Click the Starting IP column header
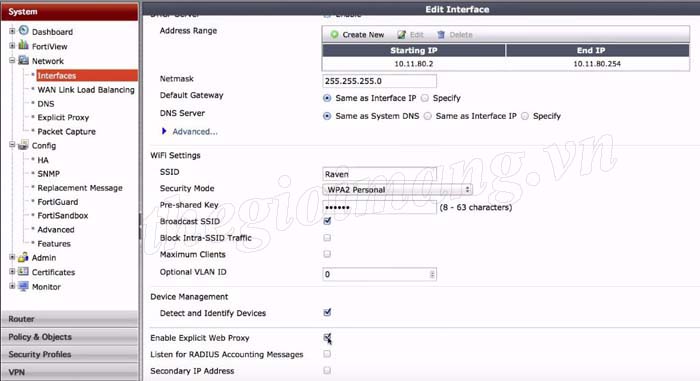700x381 pixels. (x=413, y=50)
